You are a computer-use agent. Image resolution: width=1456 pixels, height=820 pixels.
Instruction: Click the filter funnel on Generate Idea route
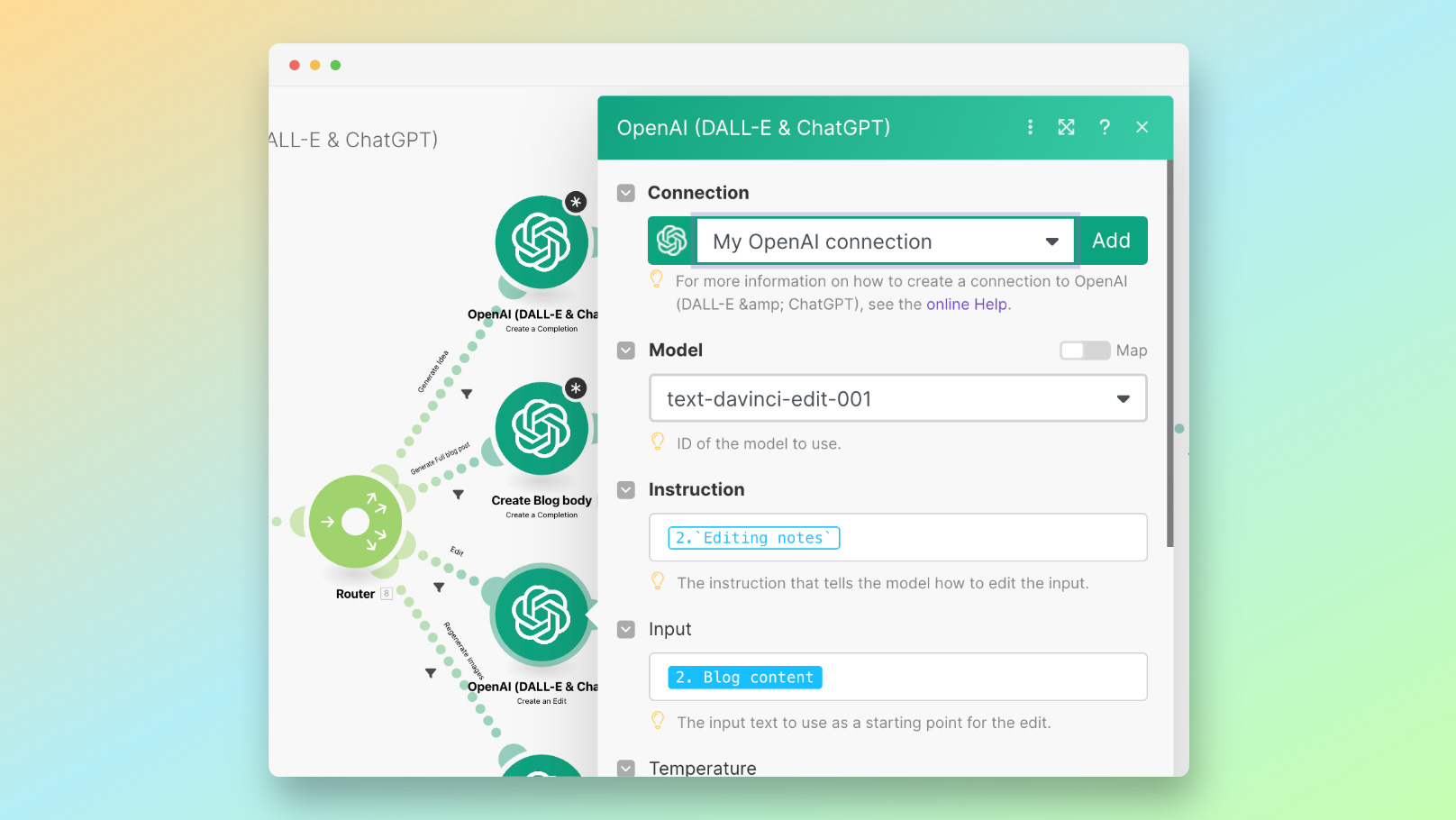coord(467,394)
